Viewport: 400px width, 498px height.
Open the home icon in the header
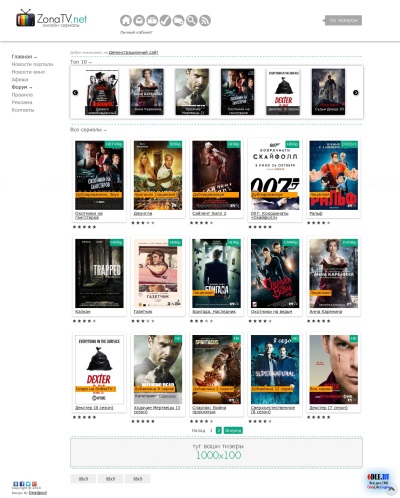tap(126, 21)
